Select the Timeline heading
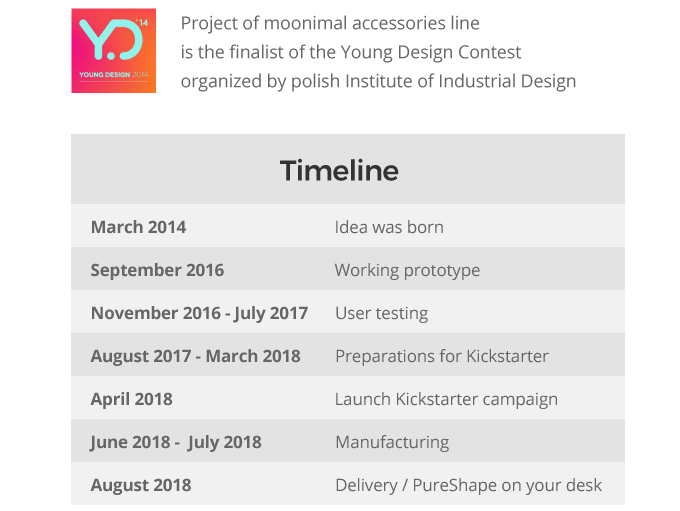This screenshot has height=511, width=680. [339, 170]
